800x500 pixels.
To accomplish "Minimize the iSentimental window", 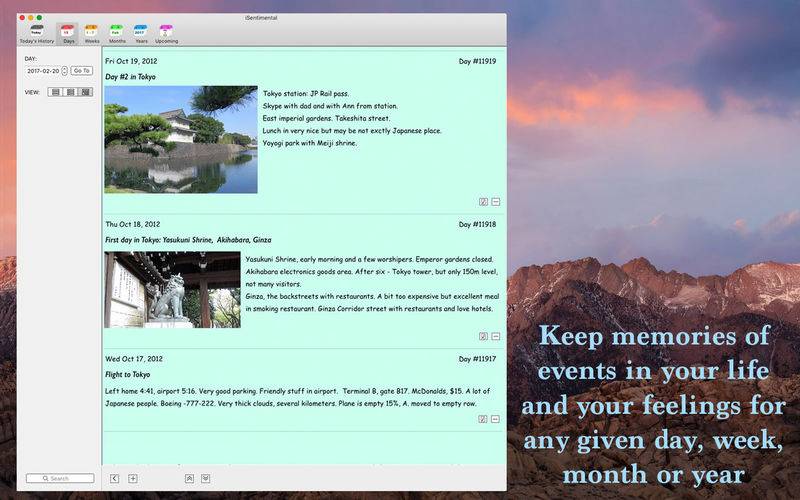I will pos(31,18).
